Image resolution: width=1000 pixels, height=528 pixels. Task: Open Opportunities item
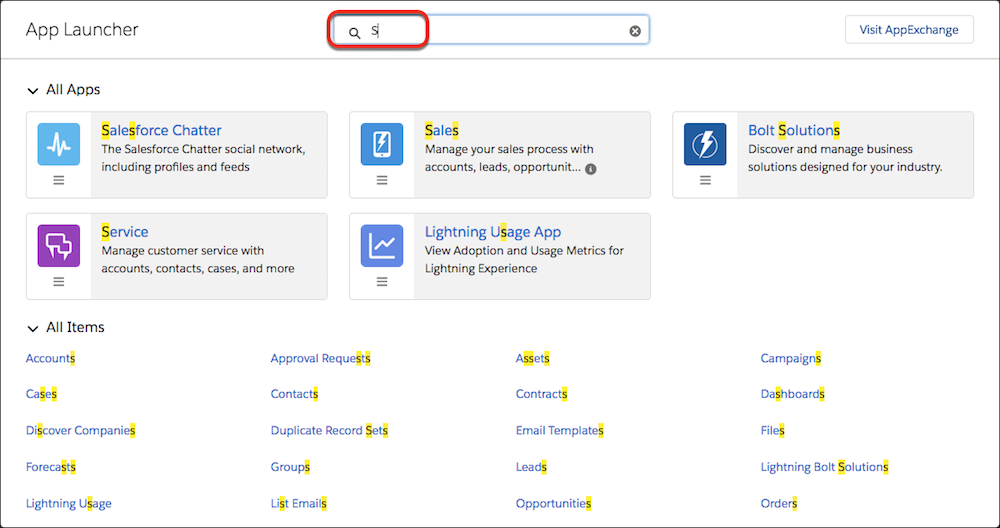click(554, 503)
